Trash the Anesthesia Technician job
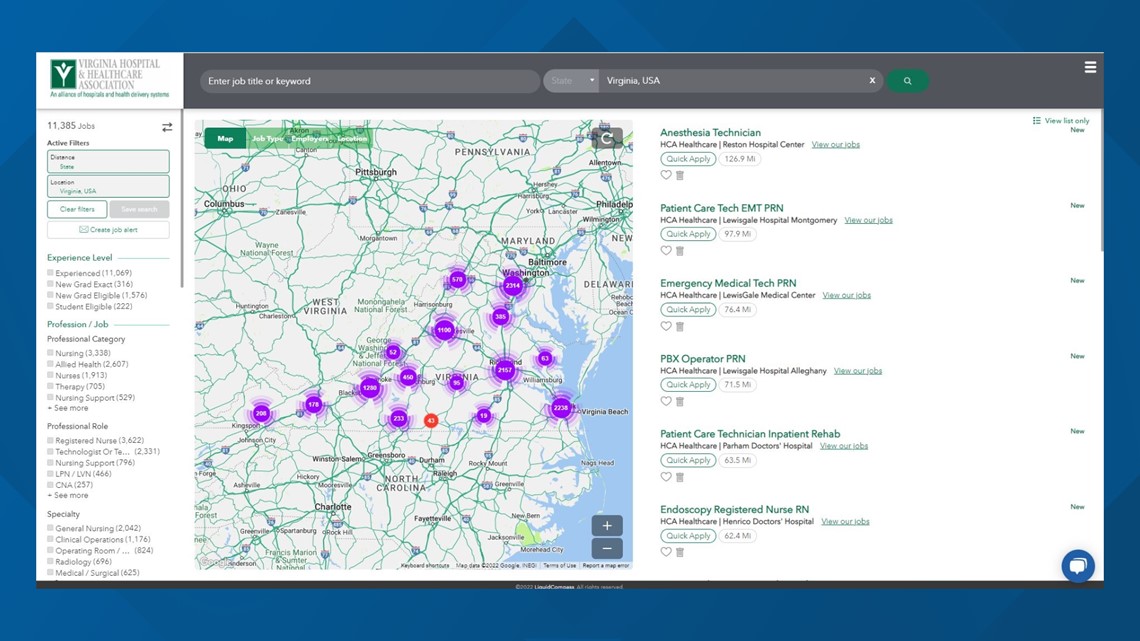The height and width of the screenshot is (641, 1140). 680,175
